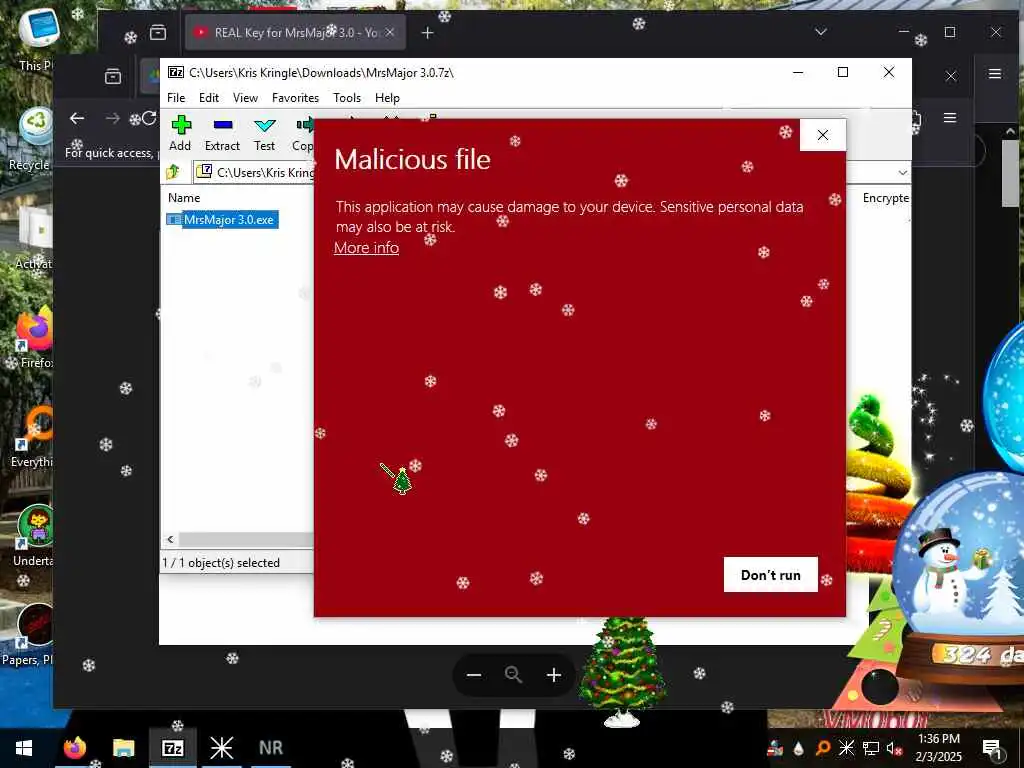Click the 7-Zip Add toolbar icon
Screen dimensions: 1024x768
(x=180, y=133)
